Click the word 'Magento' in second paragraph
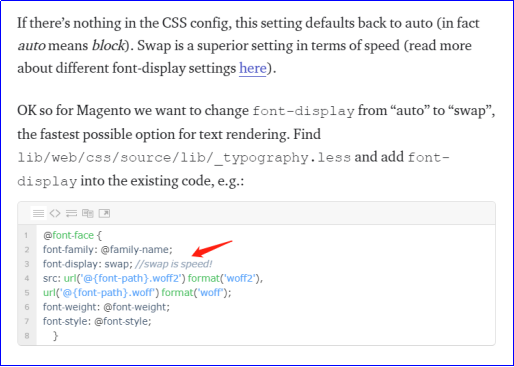 tap(103, 111)
